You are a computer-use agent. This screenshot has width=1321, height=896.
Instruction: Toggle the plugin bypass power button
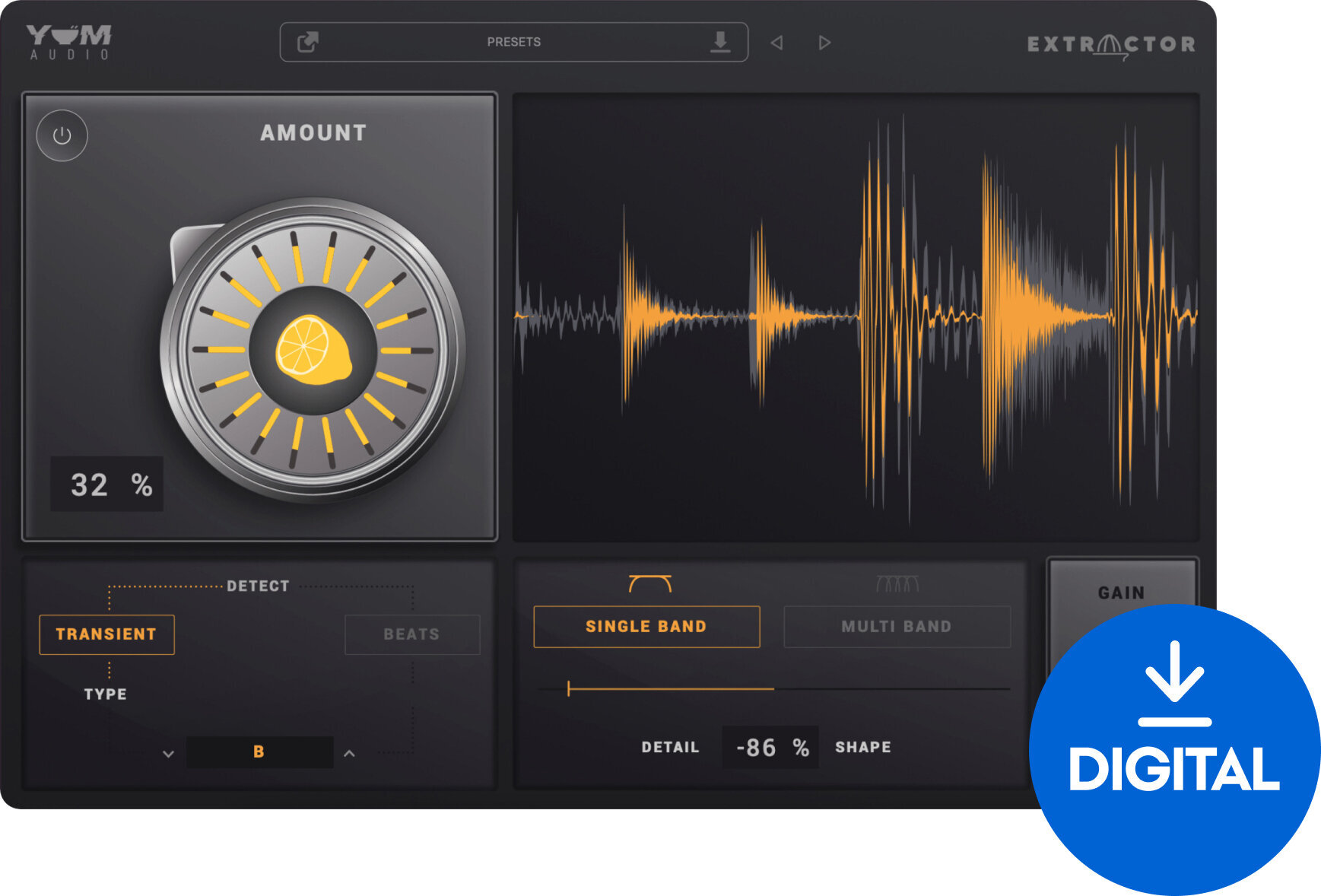(x=62, y=136)
